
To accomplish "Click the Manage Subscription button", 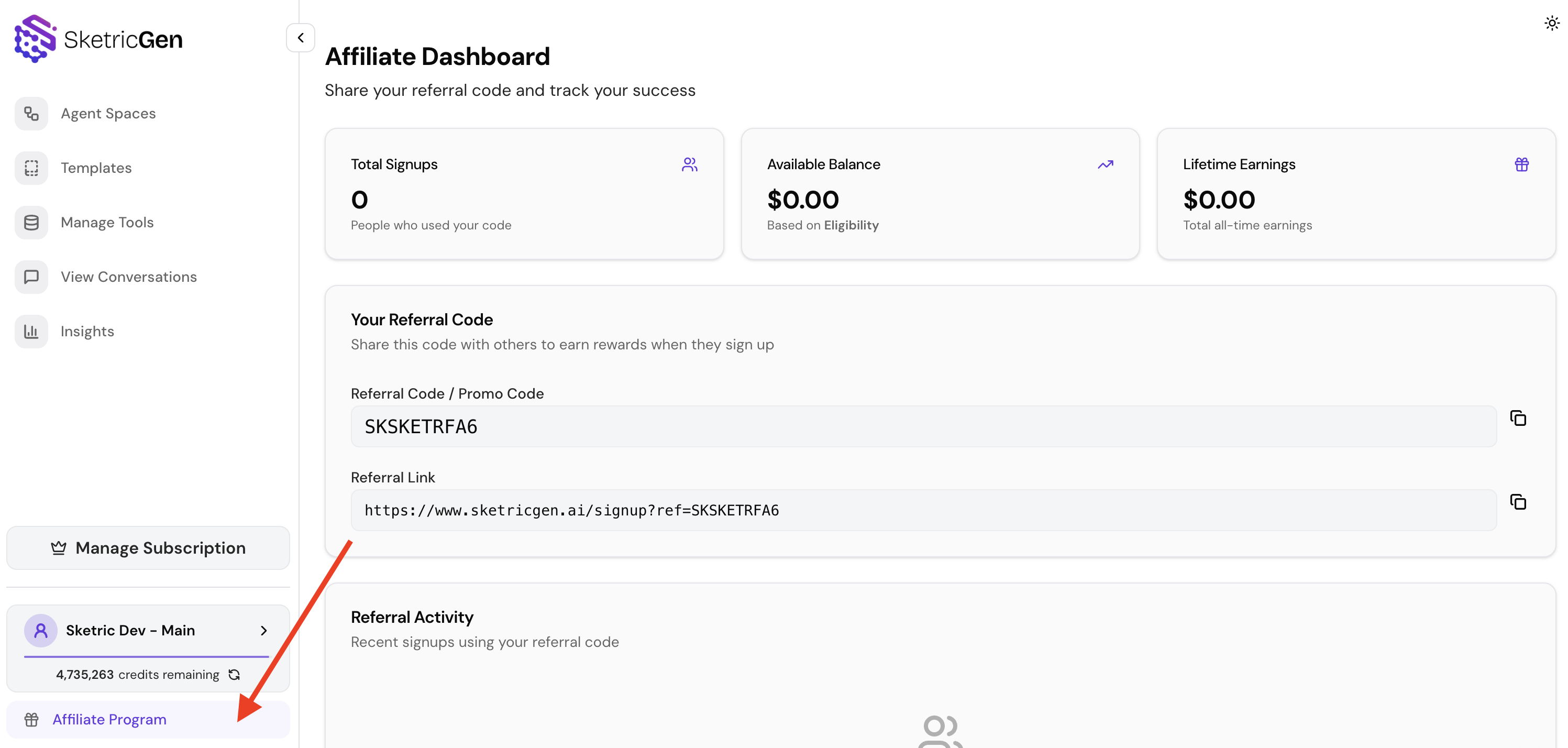I will click(148, 547).
